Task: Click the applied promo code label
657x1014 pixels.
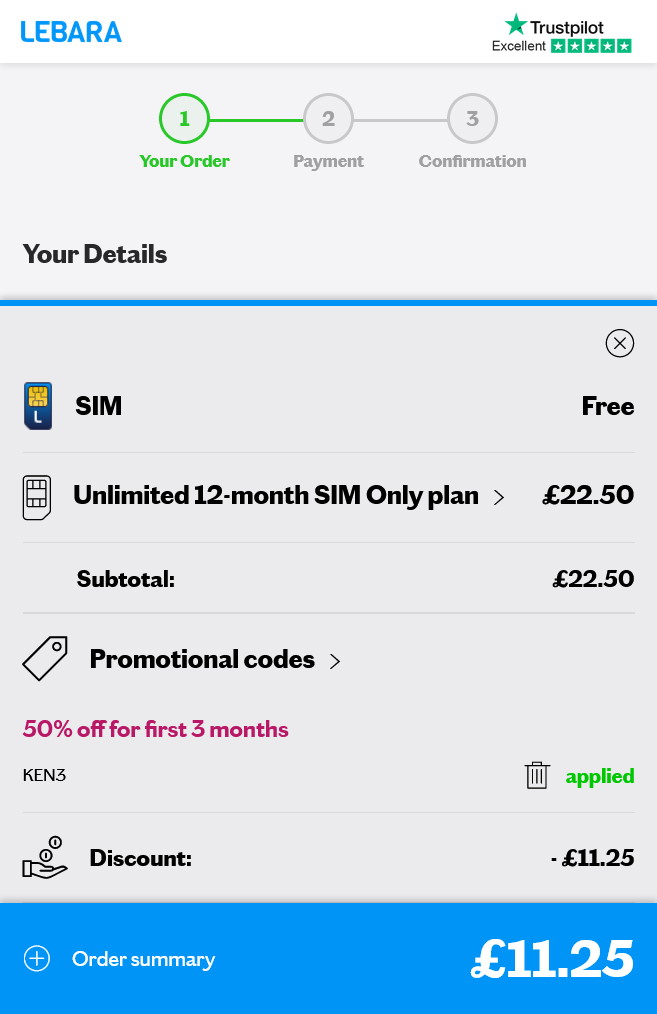Action: tap(600, 776)
